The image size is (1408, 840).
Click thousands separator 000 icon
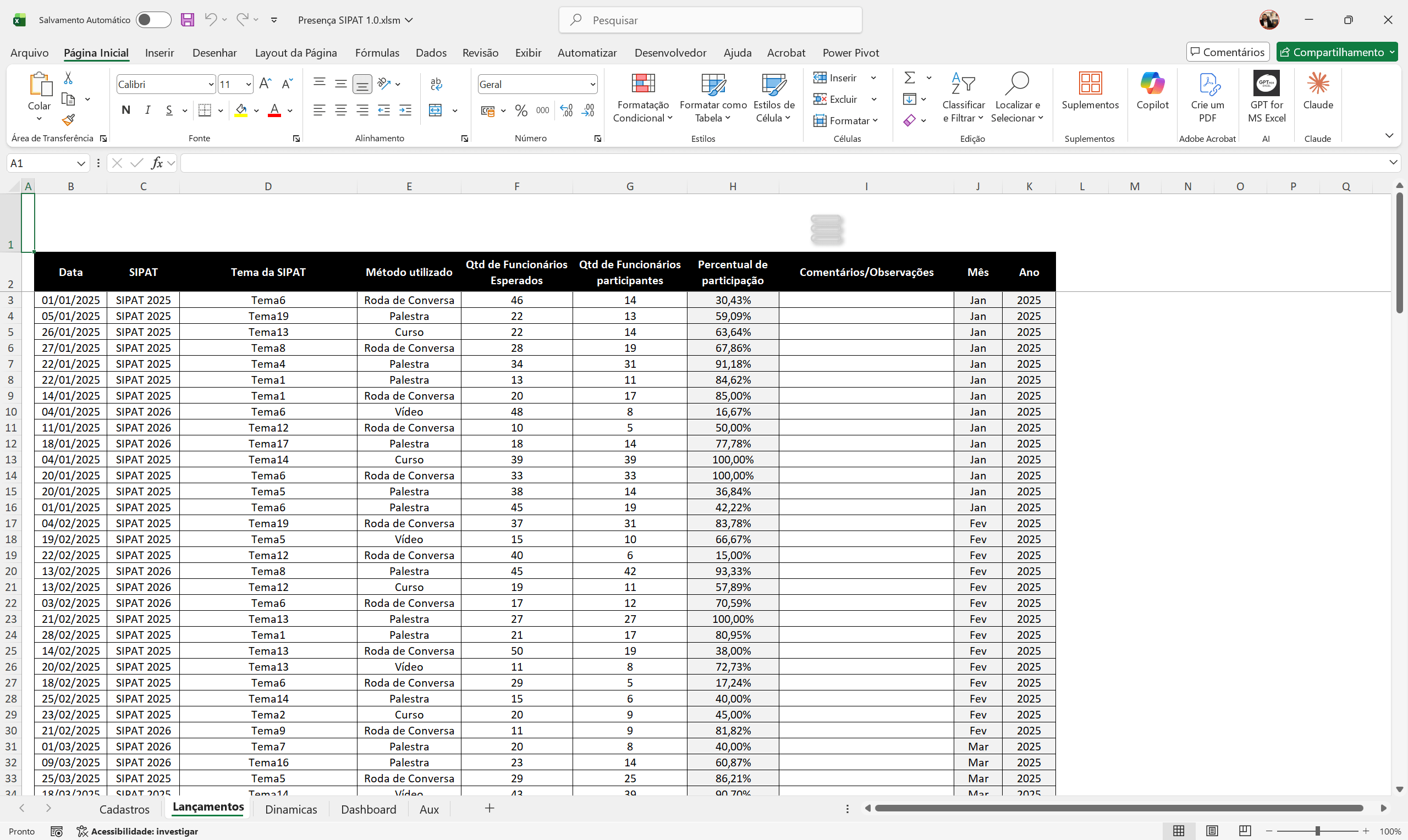[x=542, y=110]
